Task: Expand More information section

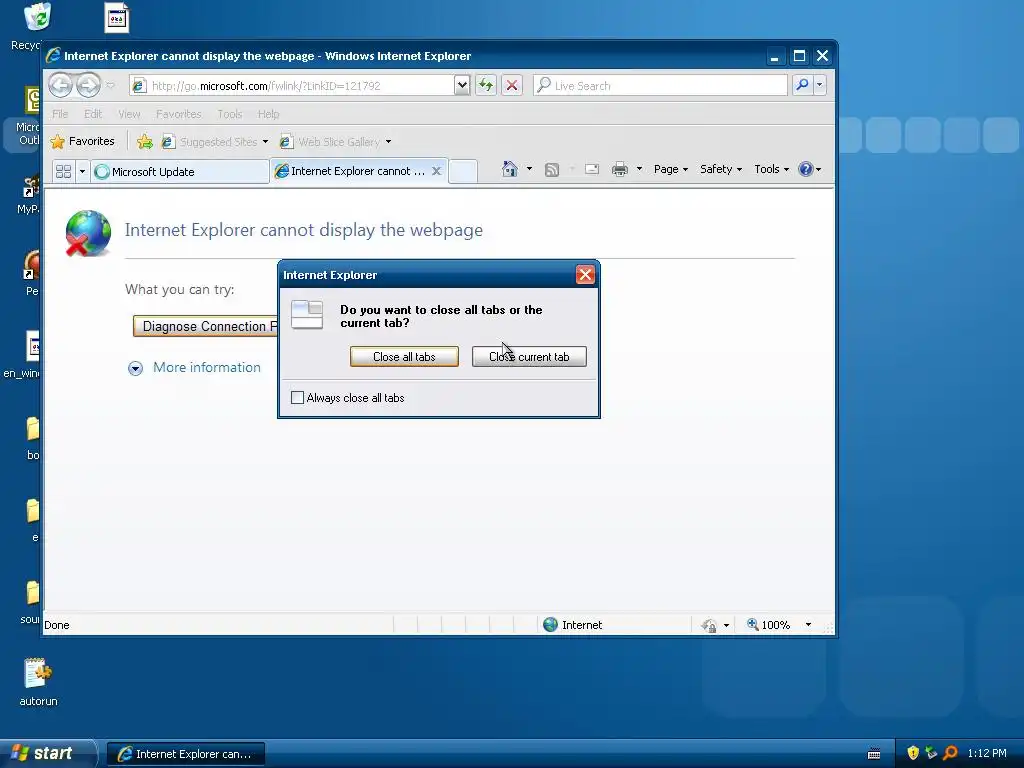Action: point(194,368)
